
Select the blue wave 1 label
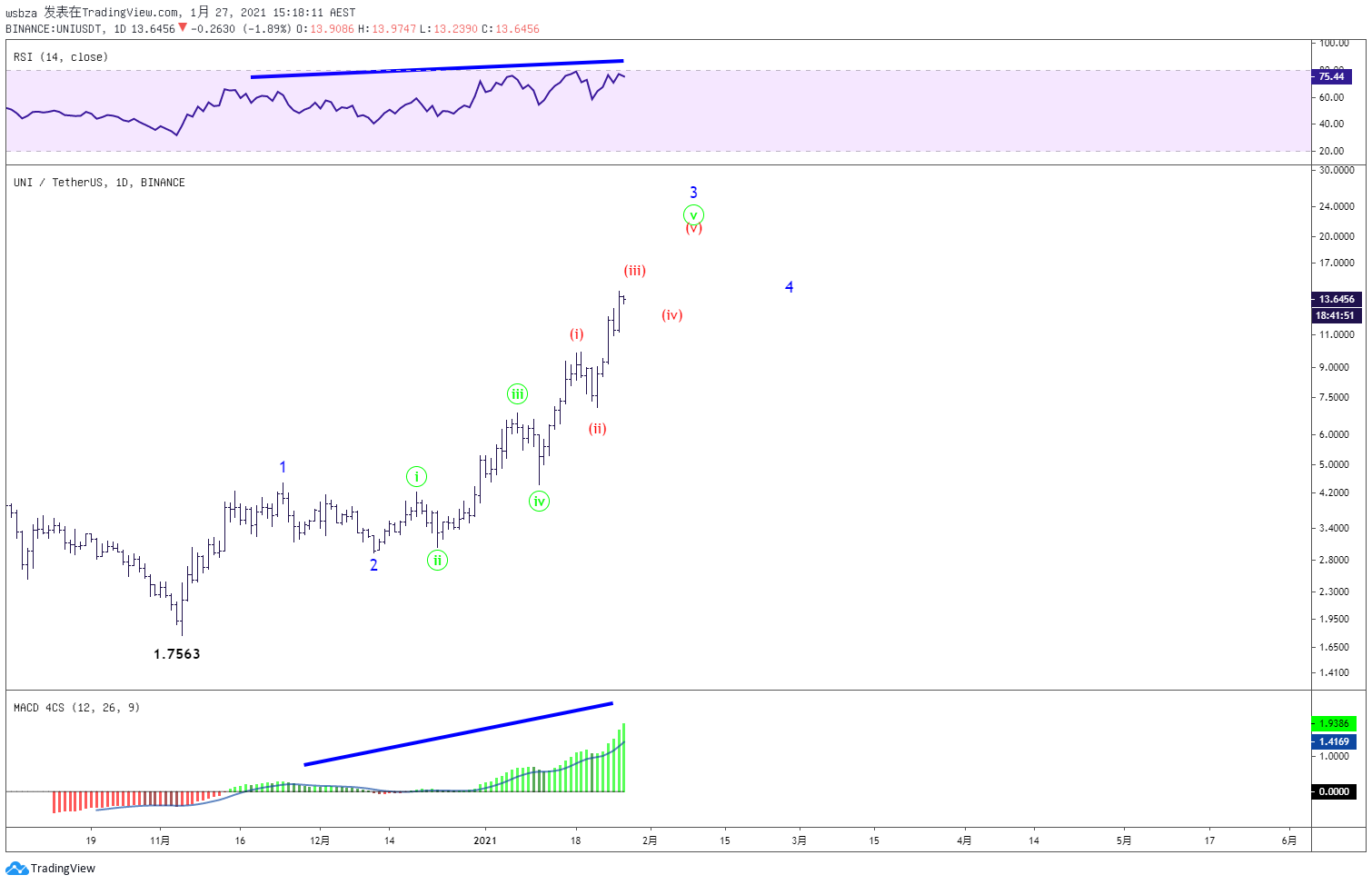[283, 467]
